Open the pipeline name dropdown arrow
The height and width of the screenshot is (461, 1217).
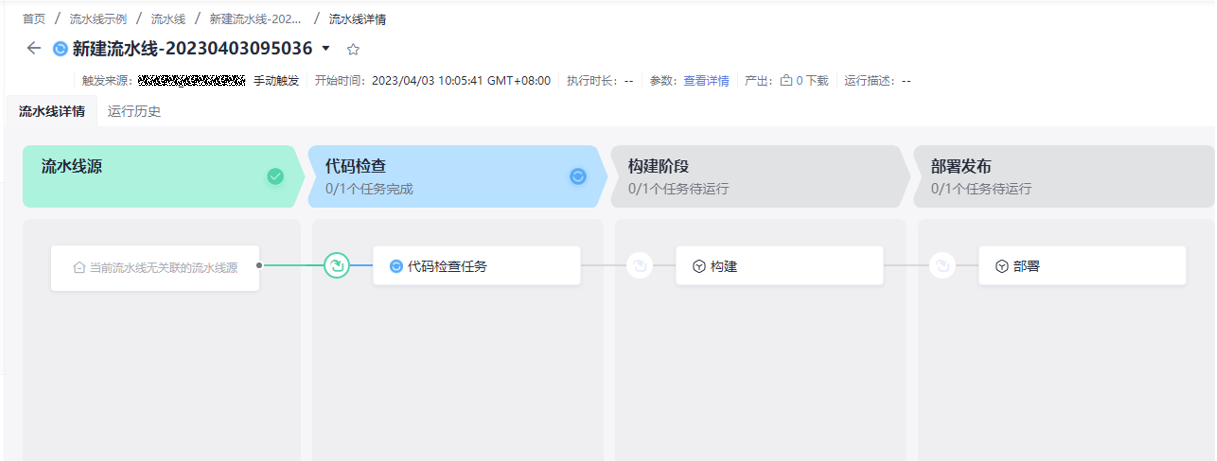pyautogui.click(x=326, y=48)
